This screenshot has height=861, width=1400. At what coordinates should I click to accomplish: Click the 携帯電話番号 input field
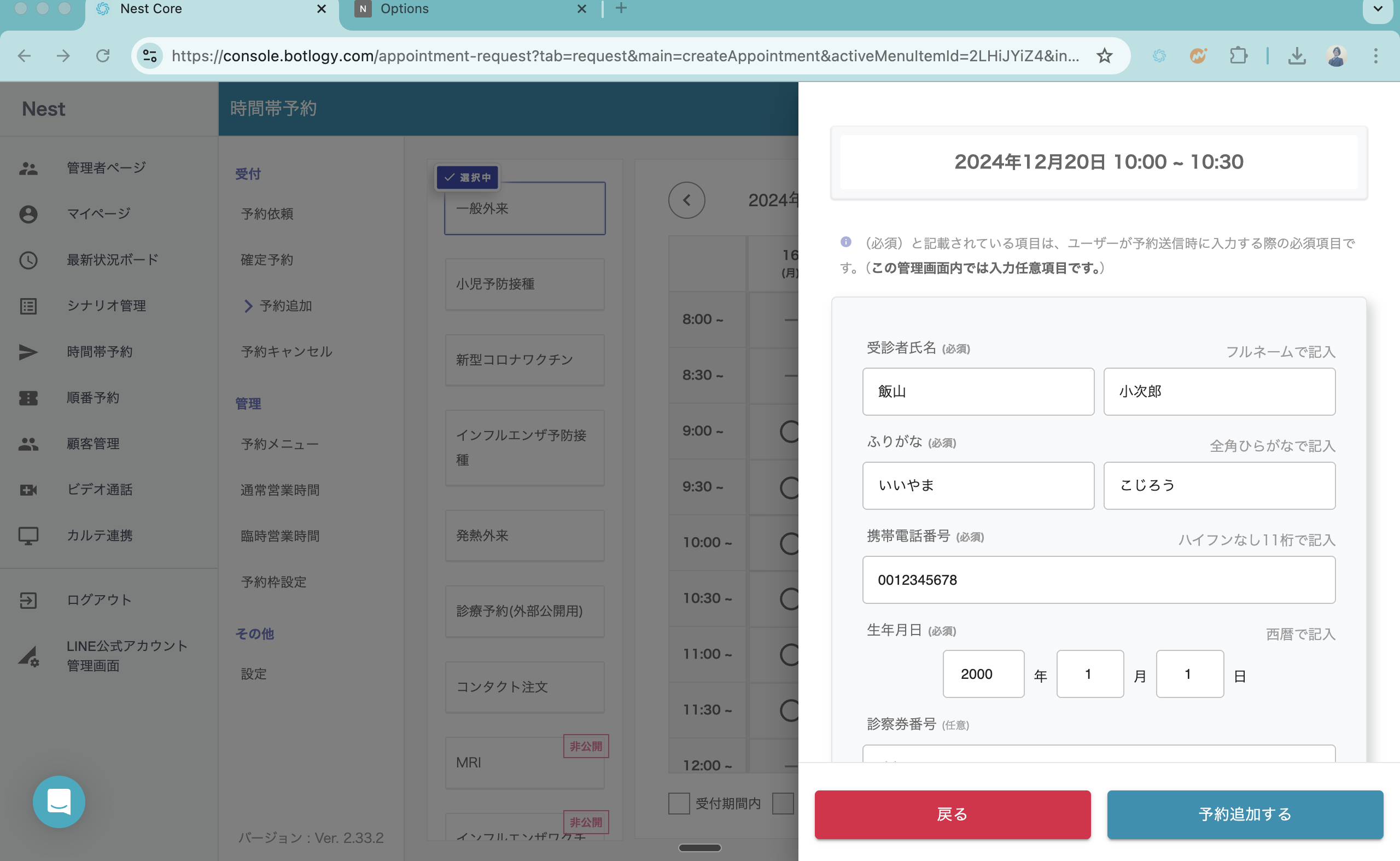(x=1098, y=580)
